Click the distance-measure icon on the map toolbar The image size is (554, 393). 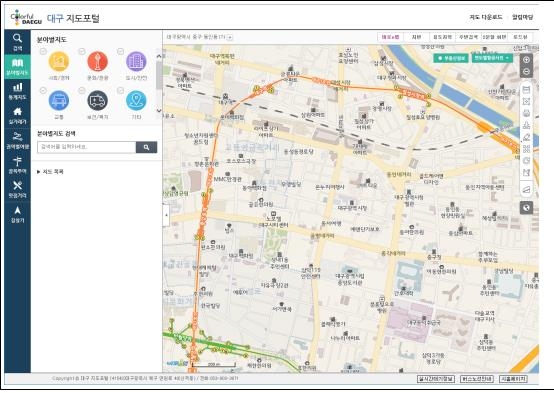[526, 125]
